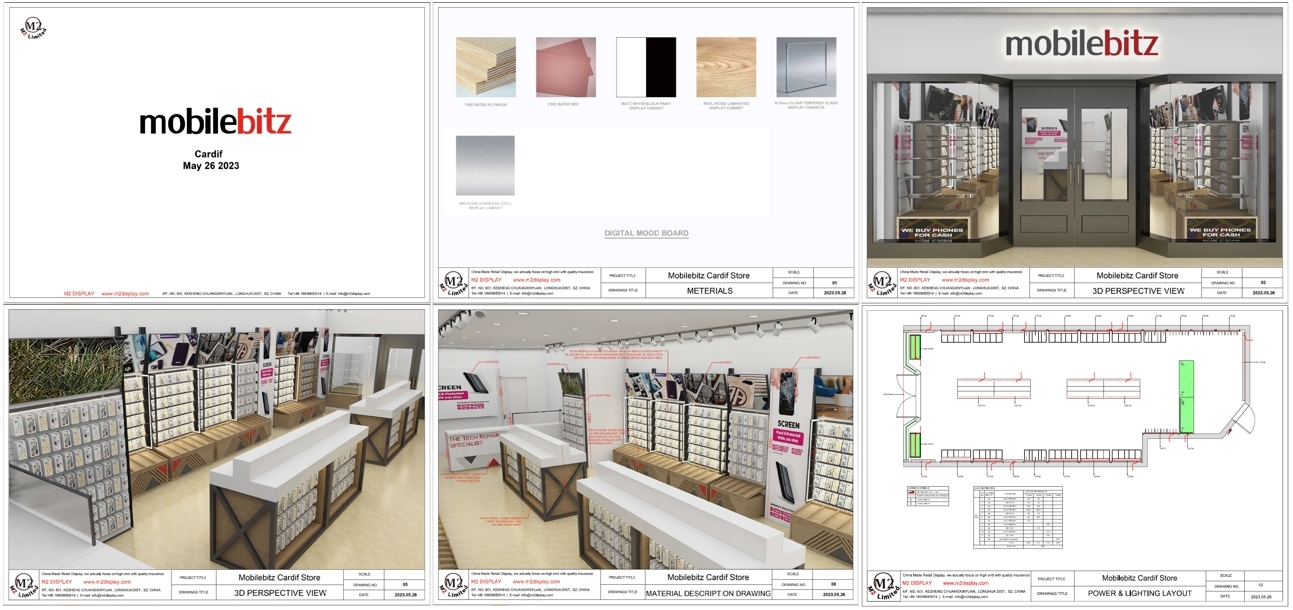The height and width of the screenshot is (610, 1293).
Task: Click M2 Limited logo on Power & Lighting page
Action: (x=882, y=585)
